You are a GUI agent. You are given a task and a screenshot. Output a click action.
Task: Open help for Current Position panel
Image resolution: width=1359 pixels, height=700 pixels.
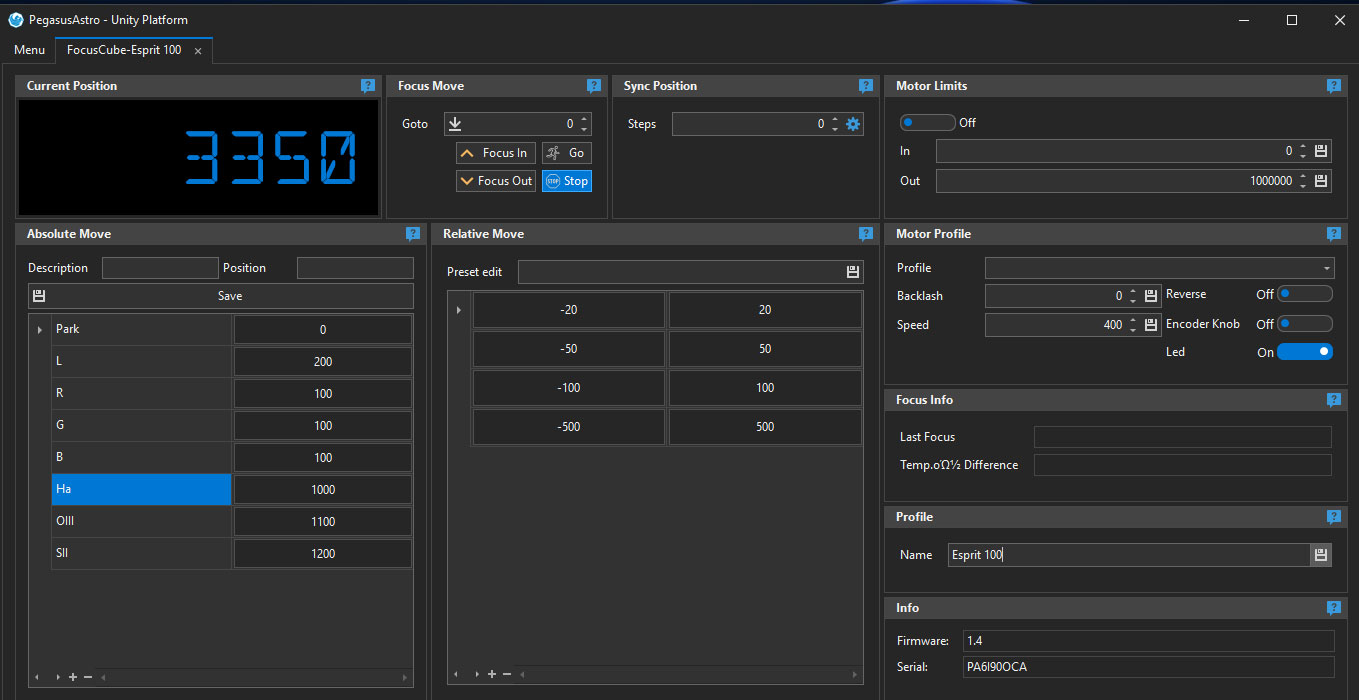point(368,86)
